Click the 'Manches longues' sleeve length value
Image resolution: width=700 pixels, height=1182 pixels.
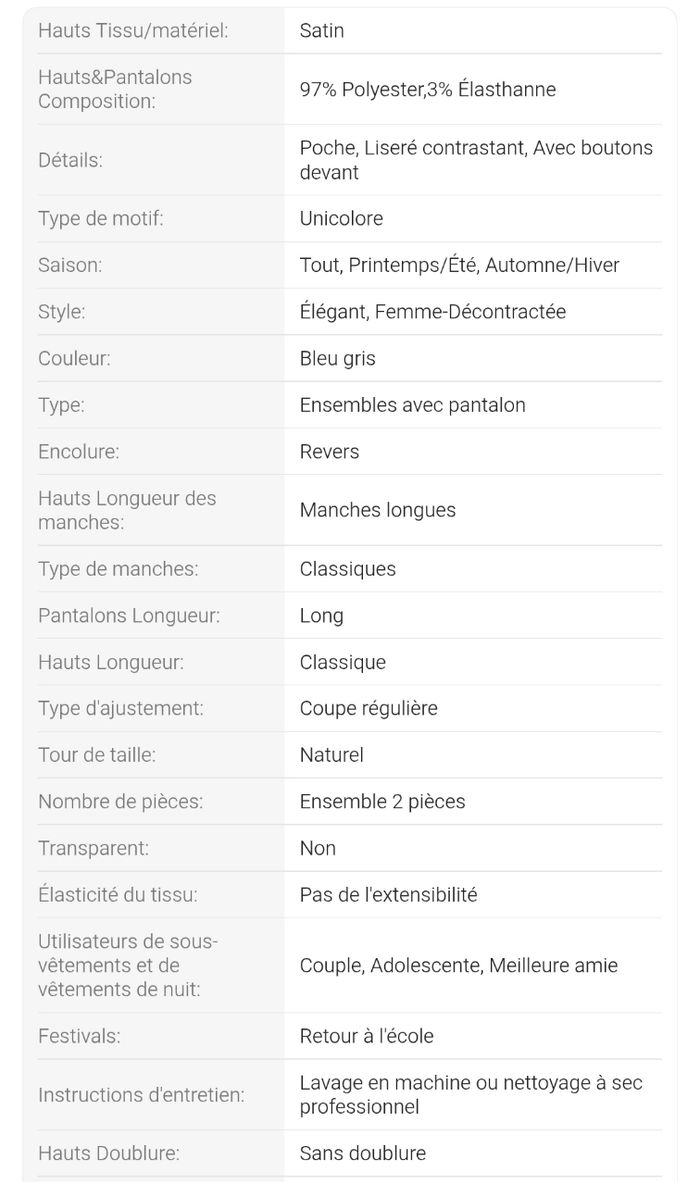pos(377,510)
